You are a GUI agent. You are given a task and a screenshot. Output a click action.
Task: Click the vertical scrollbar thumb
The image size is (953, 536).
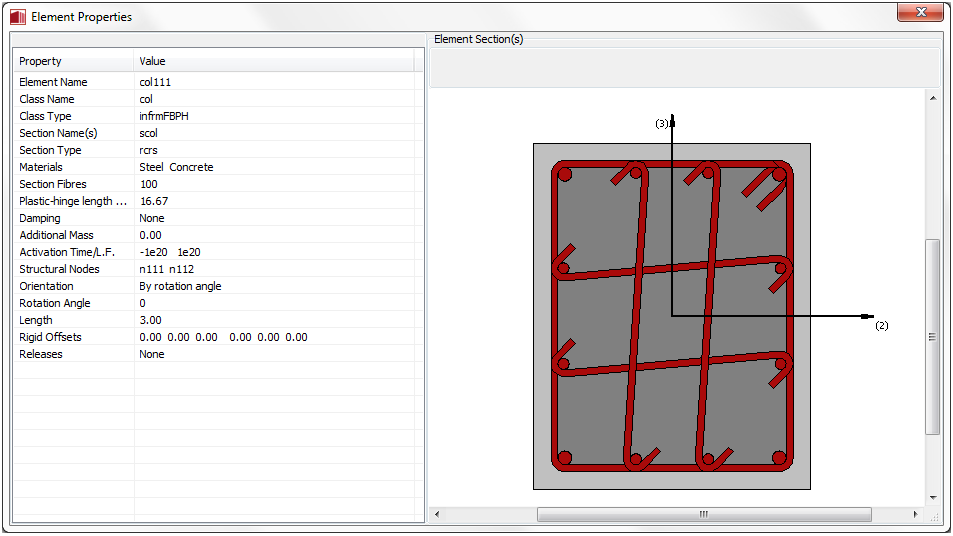pyautogui.click(x=932, y=336)
